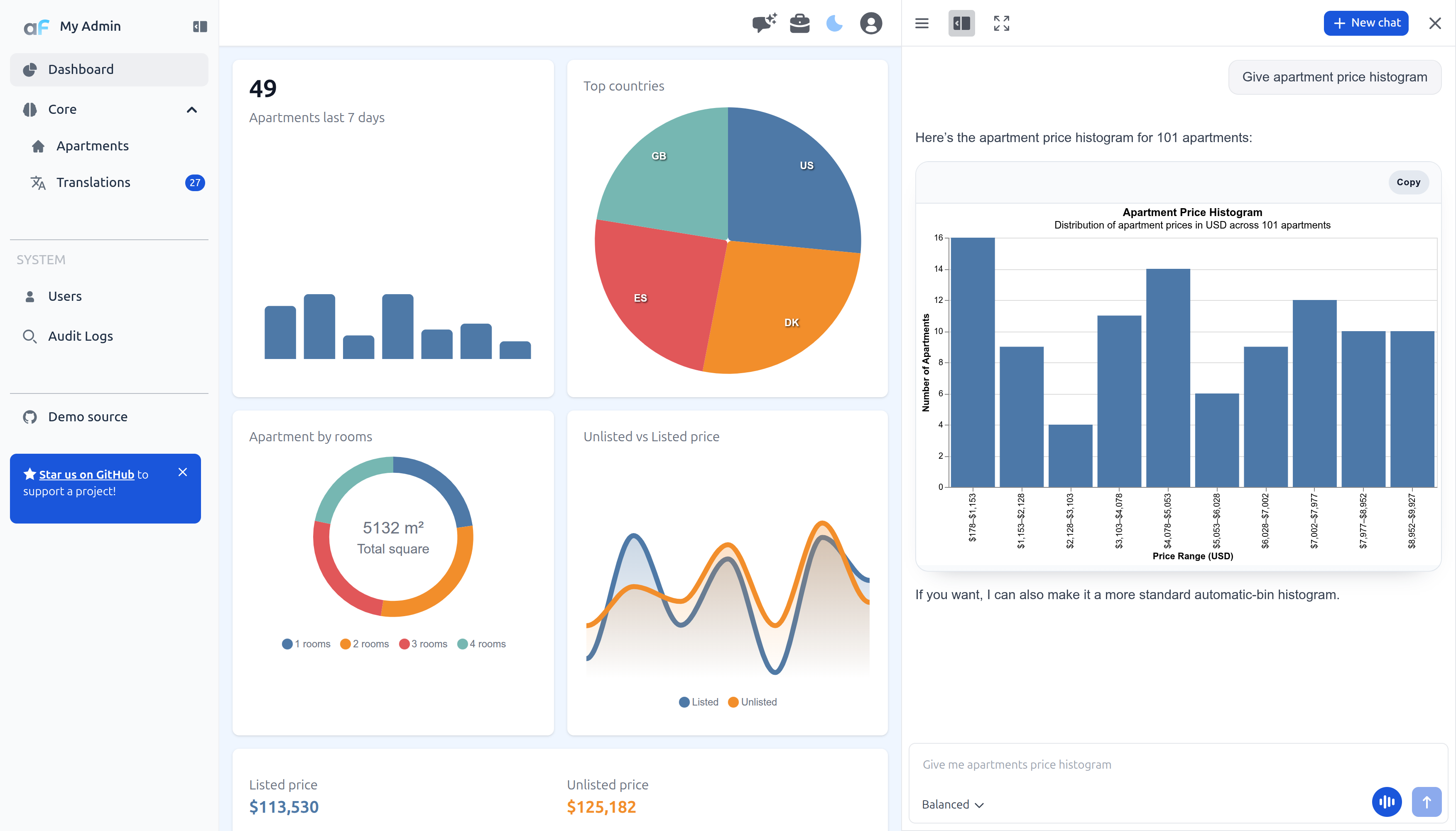The height and width of the screenshot is (831, 1456).
Task: Click the Listed price value $113,530
Action: tap(284, 806)
